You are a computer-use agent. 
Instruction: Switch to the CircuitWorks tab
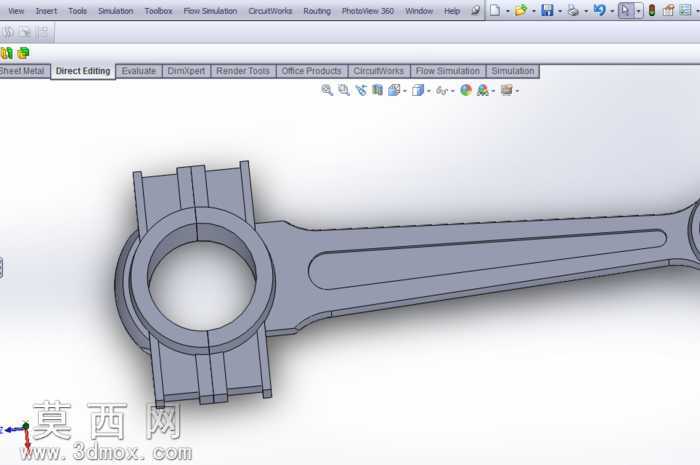tap(379, 71)
